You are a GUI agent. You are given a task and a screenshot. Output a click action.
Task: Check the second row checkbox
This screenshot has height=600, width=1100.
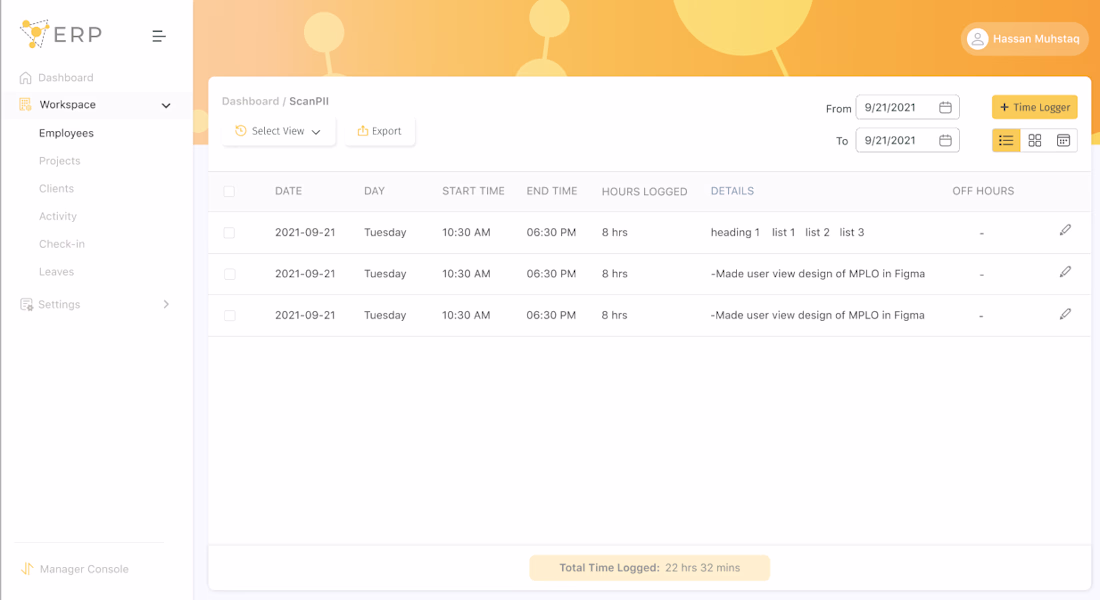(229, 274)
